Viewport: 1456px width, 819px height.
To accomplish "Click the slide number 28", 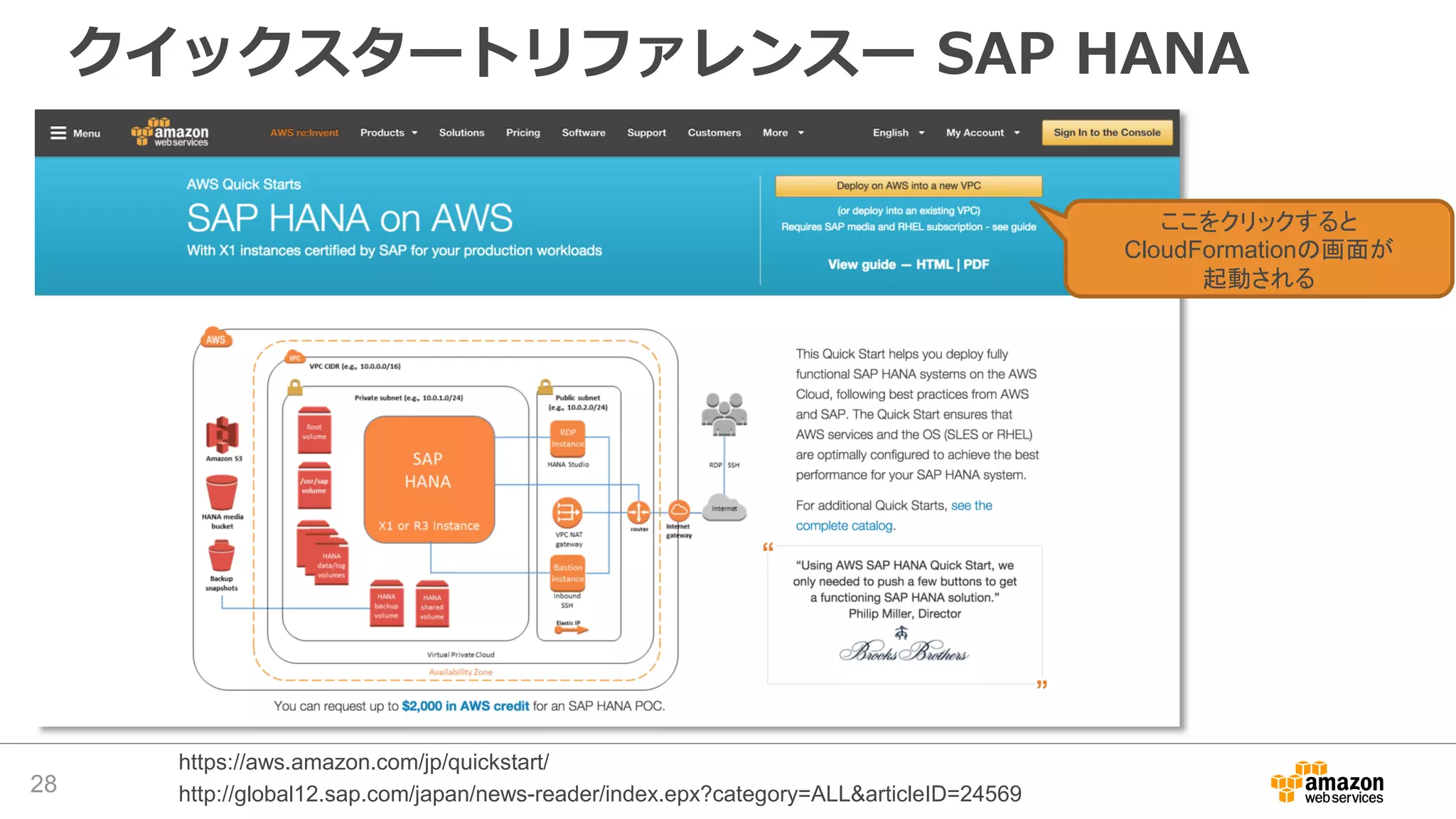I will point(43,784).
